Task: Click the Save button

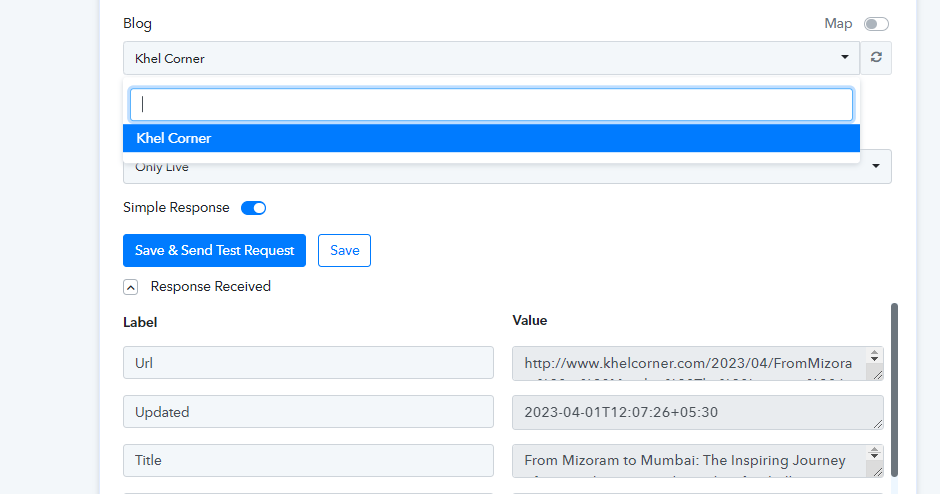Action: pyautogui.click(x=344, y=251)
